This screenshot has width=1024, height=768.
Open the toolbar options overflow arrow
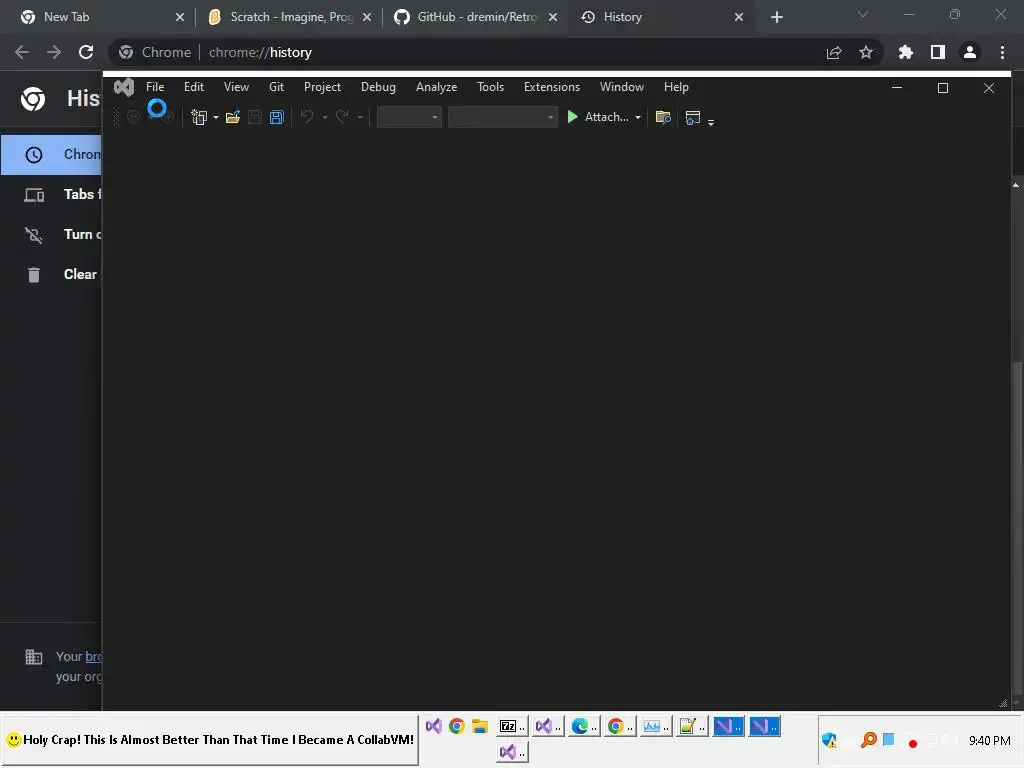pos(711,121)
